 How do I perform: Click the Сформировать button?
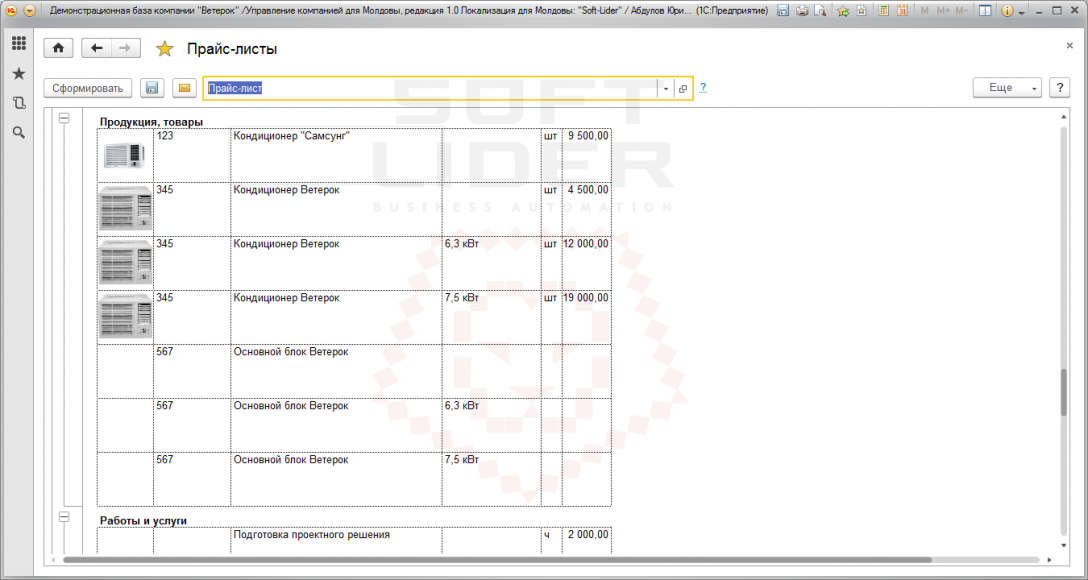click(x=87, y=88)
